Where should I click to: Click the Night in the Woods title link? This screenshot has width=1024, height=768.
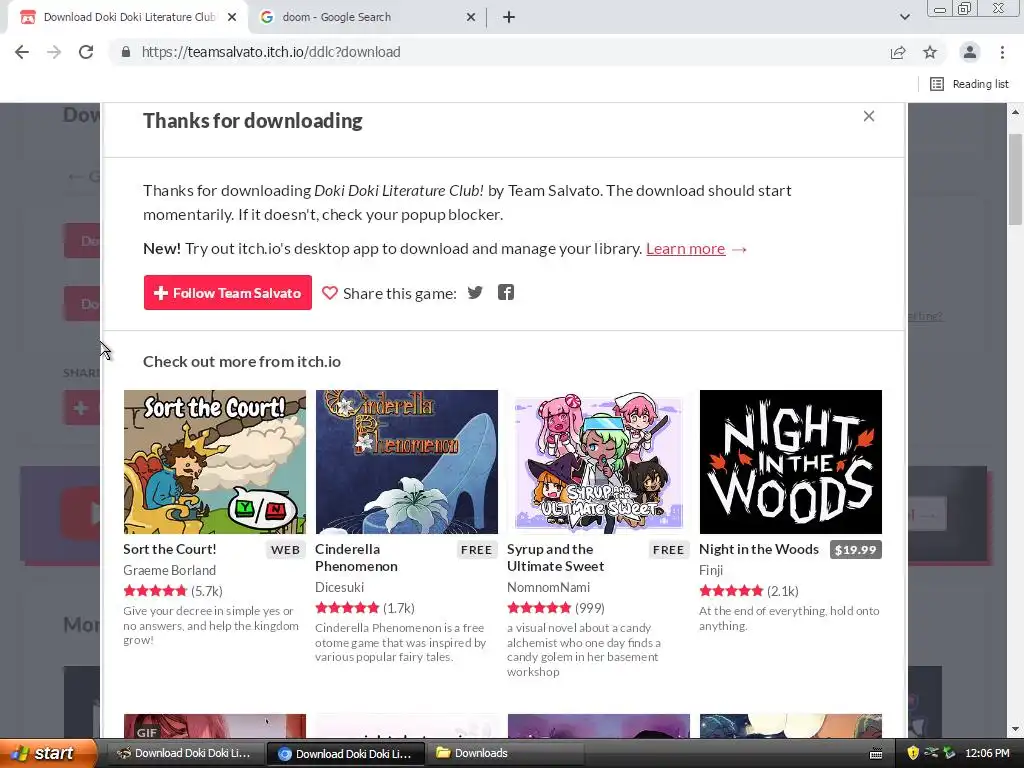(759, 549)
